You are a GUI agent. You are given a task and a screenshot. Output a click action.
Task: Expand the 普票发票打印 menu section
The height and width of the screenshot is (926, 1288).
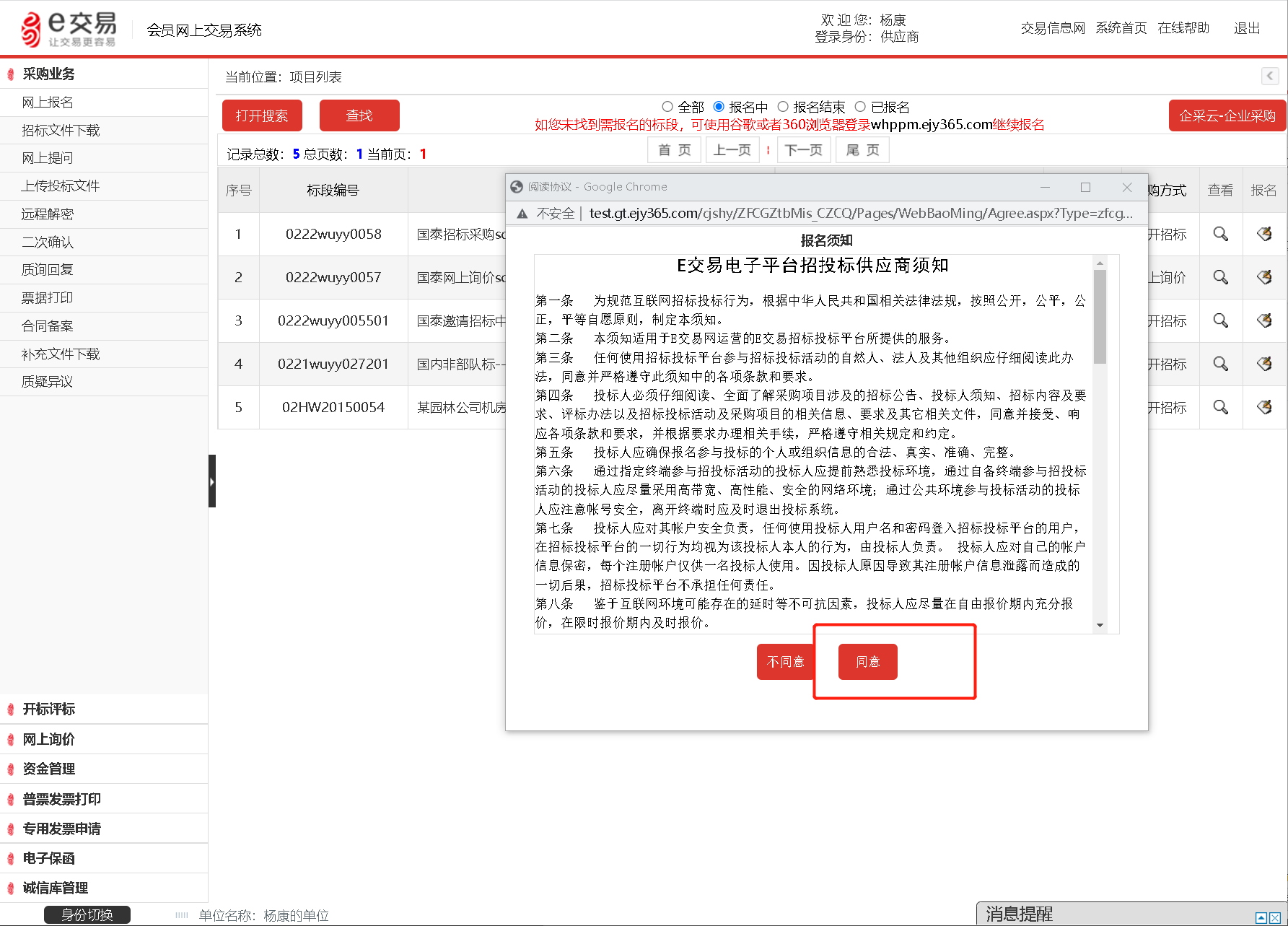104,799
